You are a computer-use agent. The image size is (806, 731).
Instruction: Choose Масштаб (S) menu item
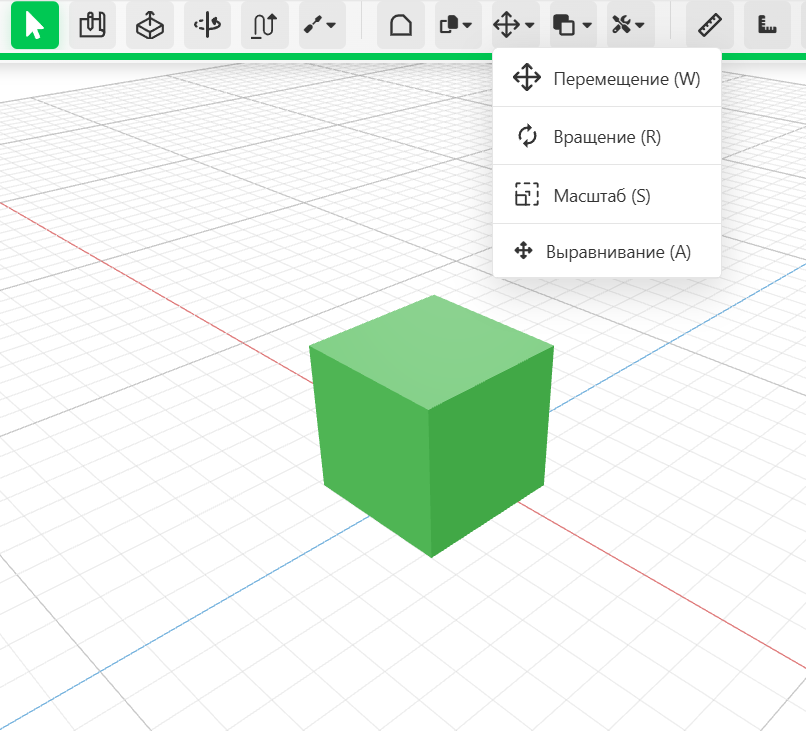point(607,195)
